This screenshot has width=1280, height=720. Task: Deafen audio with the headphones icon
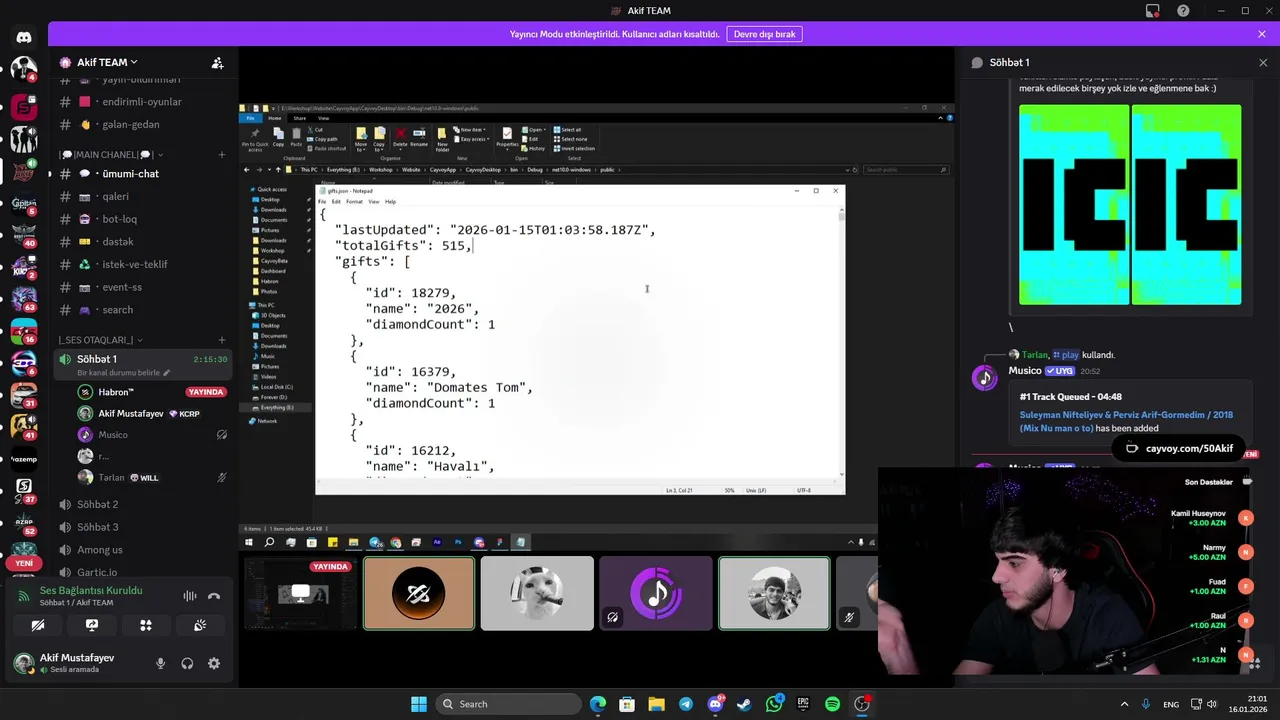[x=187, y=663]
